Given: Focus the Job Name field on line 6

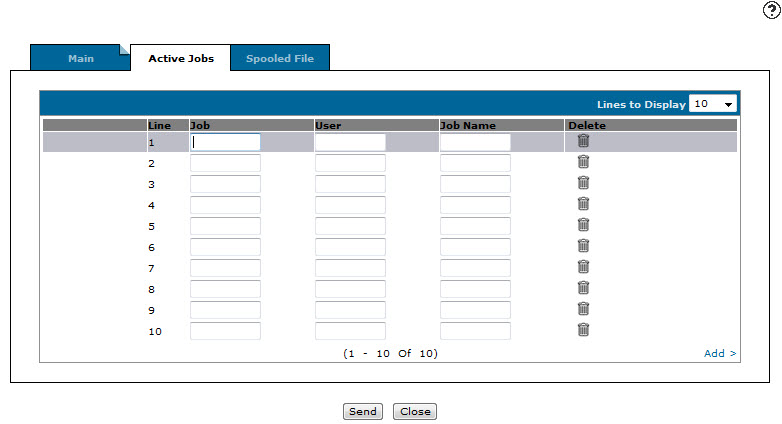Looking at the screenshot, I should coord(475,247).
